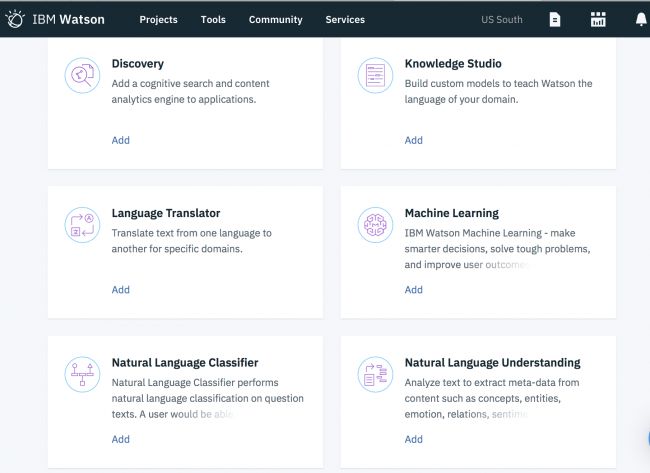The height and width of the screenshot is (473, 650).
Task: Click the Natural Language Understanding title
Action: point(492,363)
